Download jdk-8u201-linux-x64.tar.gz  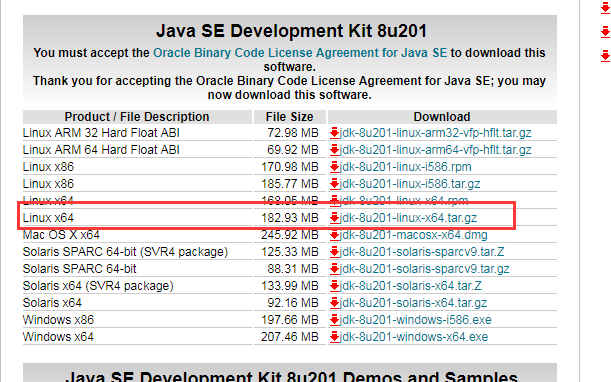pyautogui.click(x=408, y=218)
